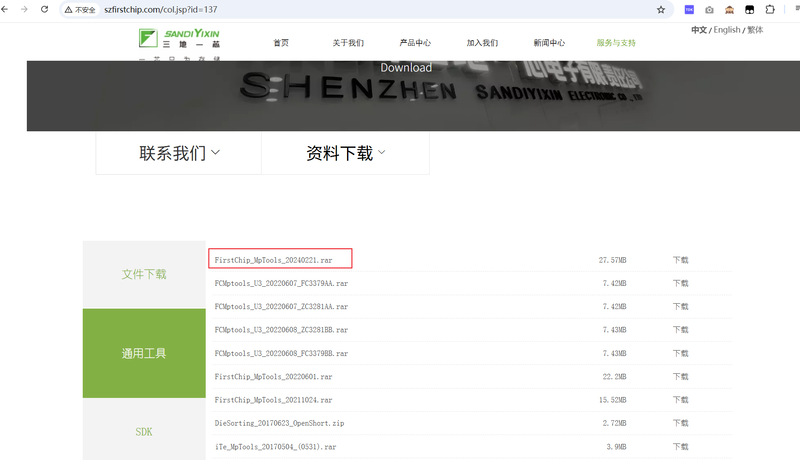Select the 文件下载 sidebar category
This screenshot has width=800, height=460.
pos(144,274)
